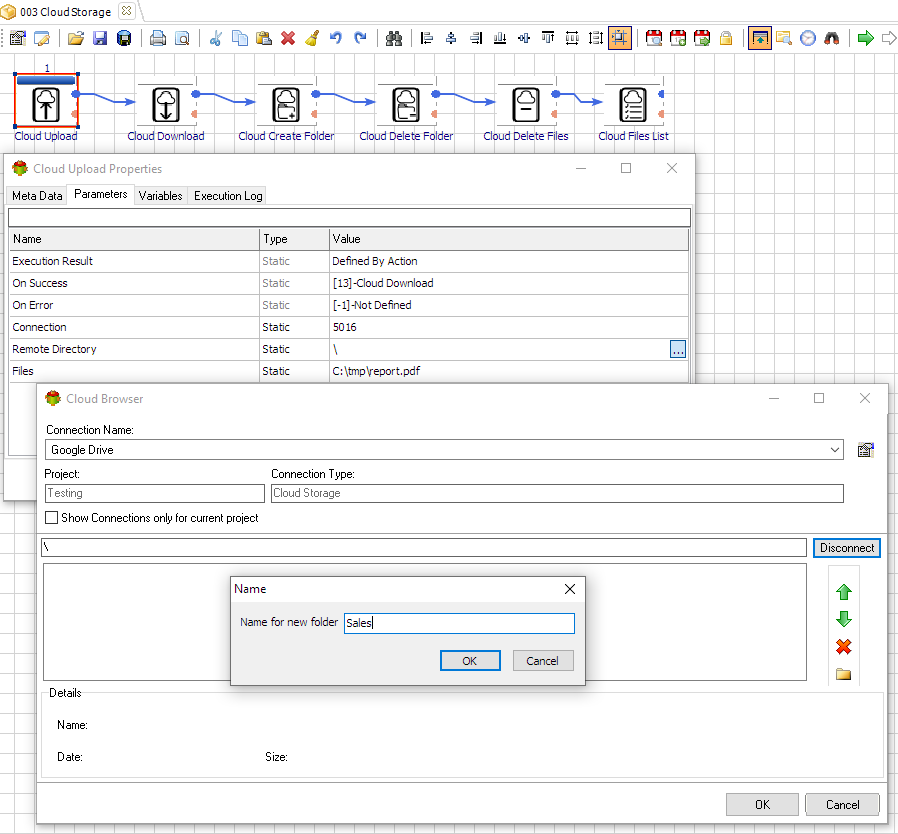
Task: Click the green down arrow in Cloud Browser
Action: [x=844, y=619]
